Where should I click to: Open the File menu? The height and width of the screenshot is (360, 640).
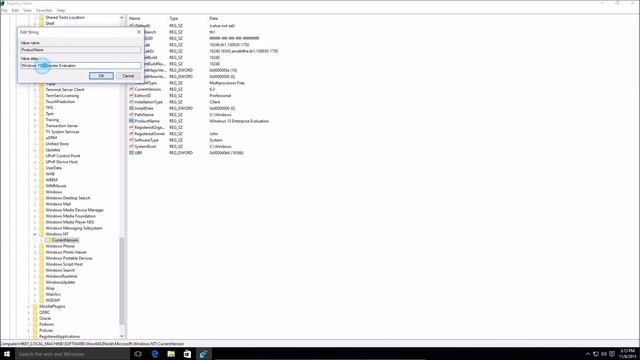[4, 10]
